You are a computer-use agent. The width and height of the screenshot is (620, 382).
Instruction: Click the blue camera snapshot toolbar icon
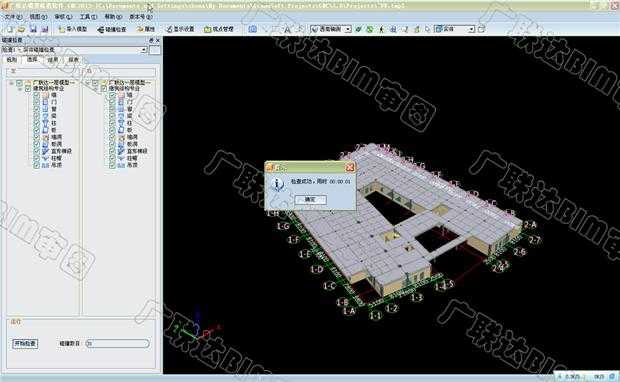pyautogui.click(x=253, y=29)
